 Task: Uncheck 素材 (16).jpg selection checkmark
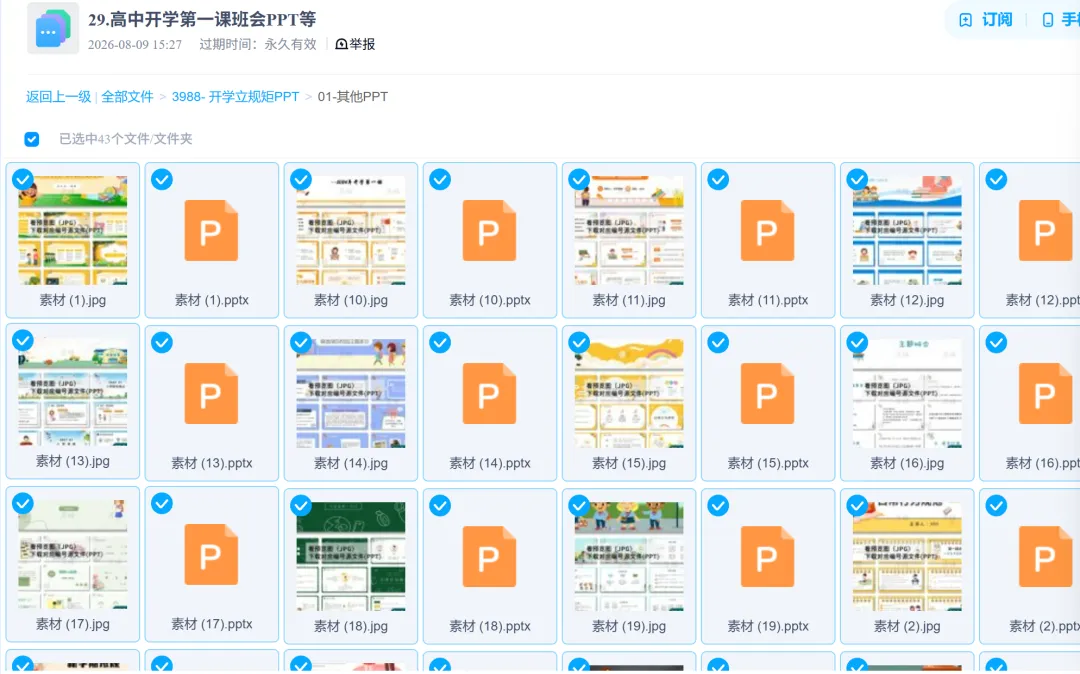(x=858, y=342)
